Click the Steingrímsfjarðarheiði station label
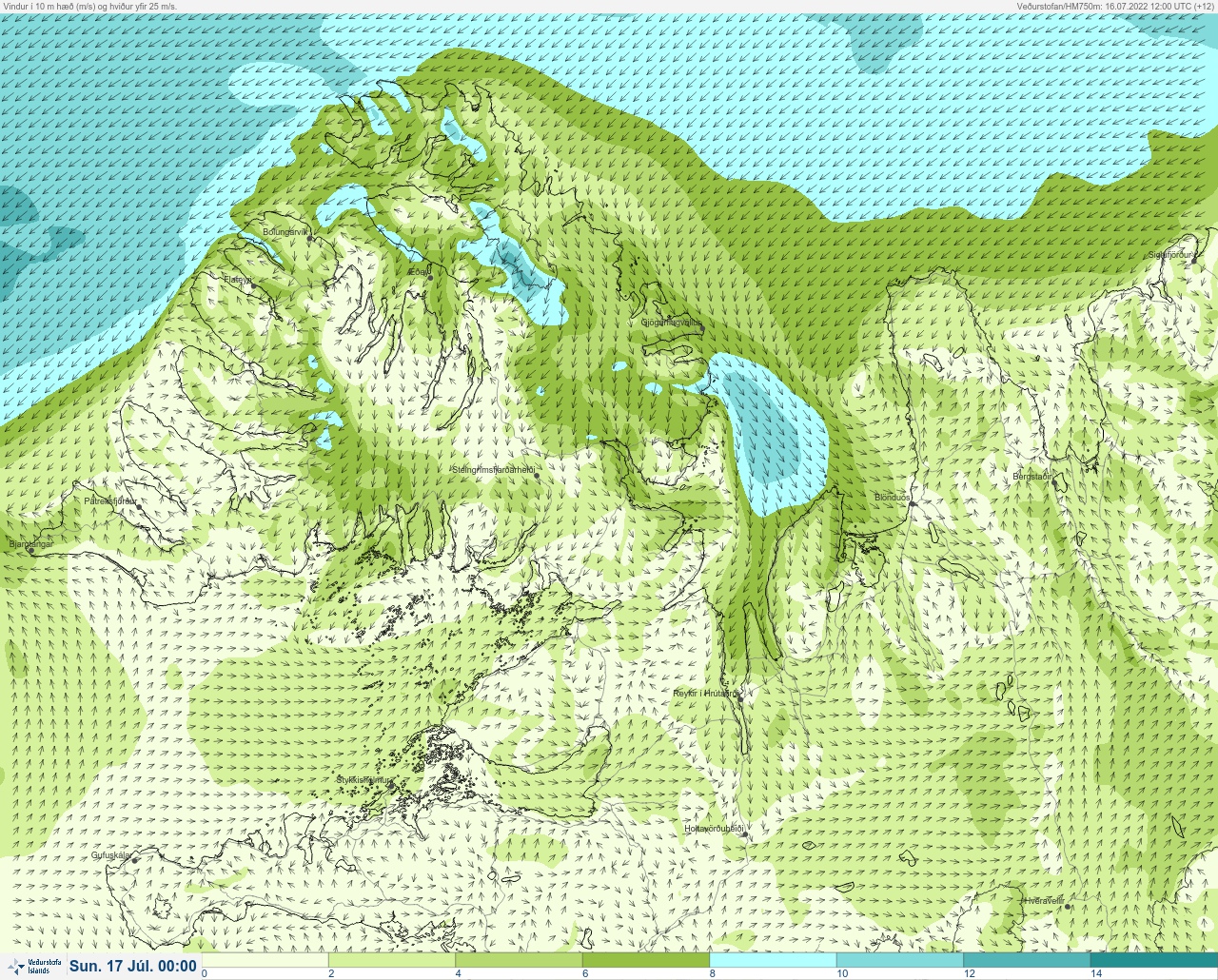 click(x=494, y=469)
